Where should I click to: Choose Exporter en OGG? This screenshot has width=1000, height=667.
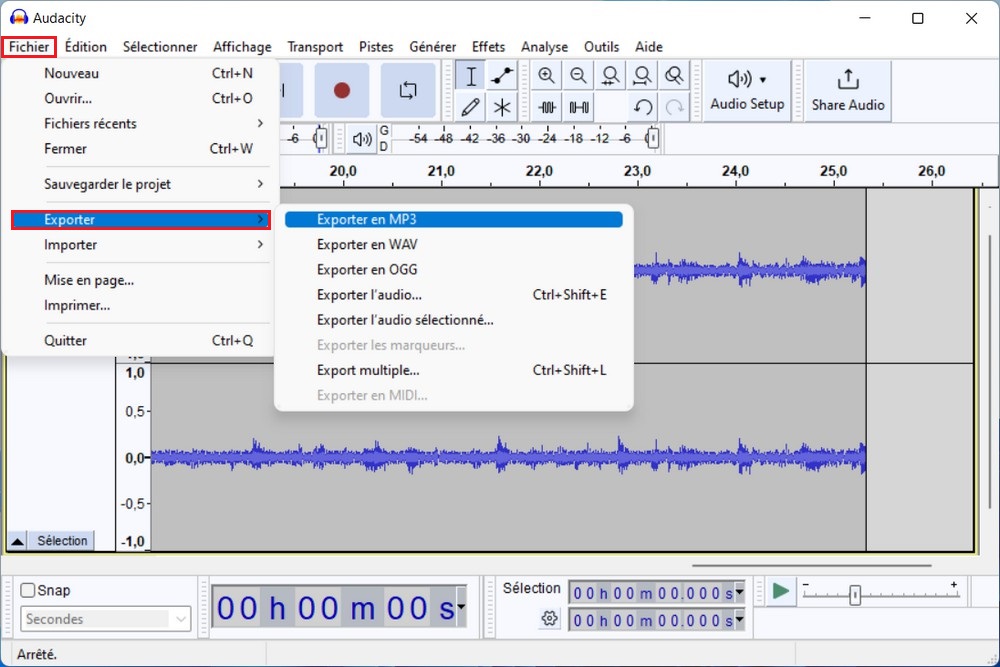[453, 269]
